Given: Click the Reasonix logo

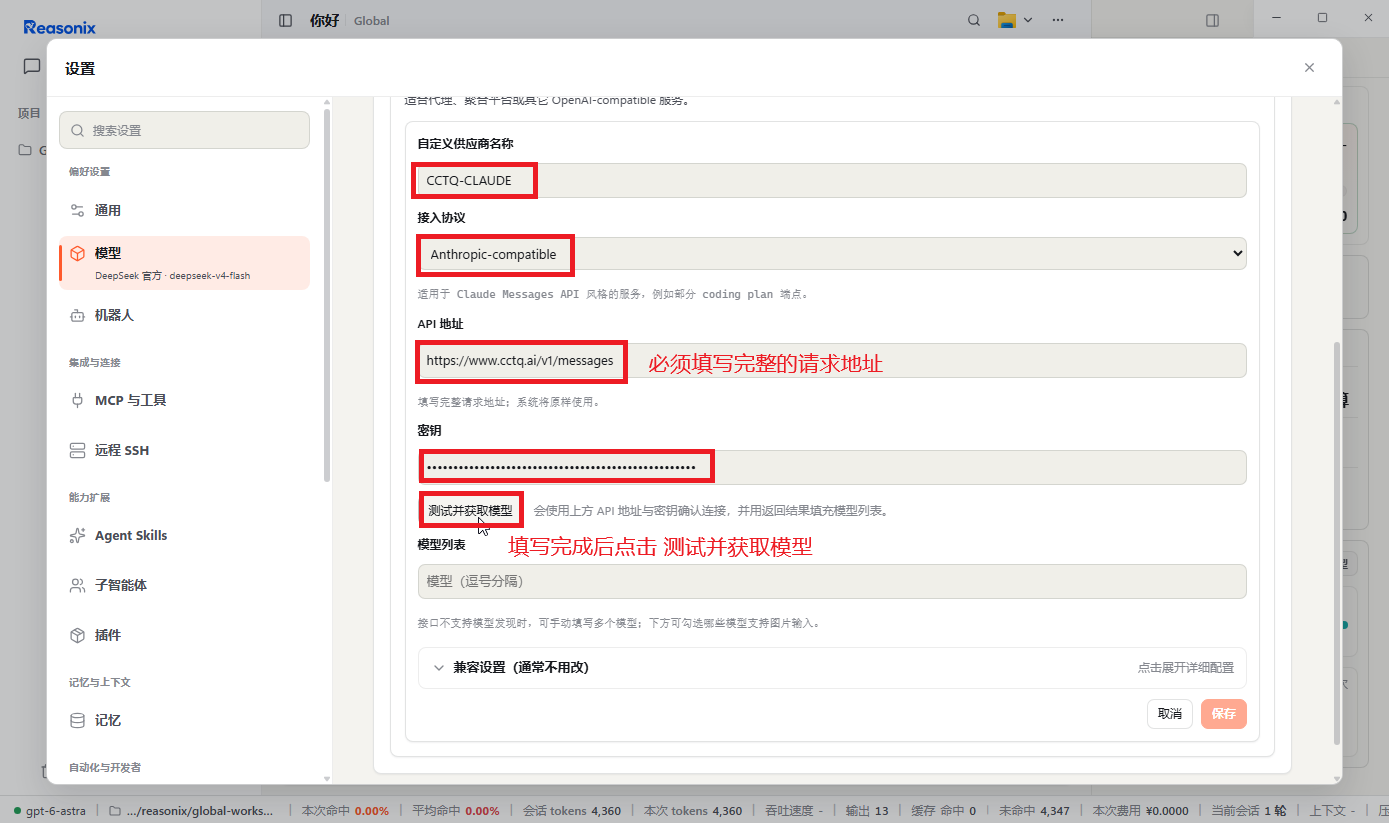Looking at the screenshot, I should [x=60, y=27].
